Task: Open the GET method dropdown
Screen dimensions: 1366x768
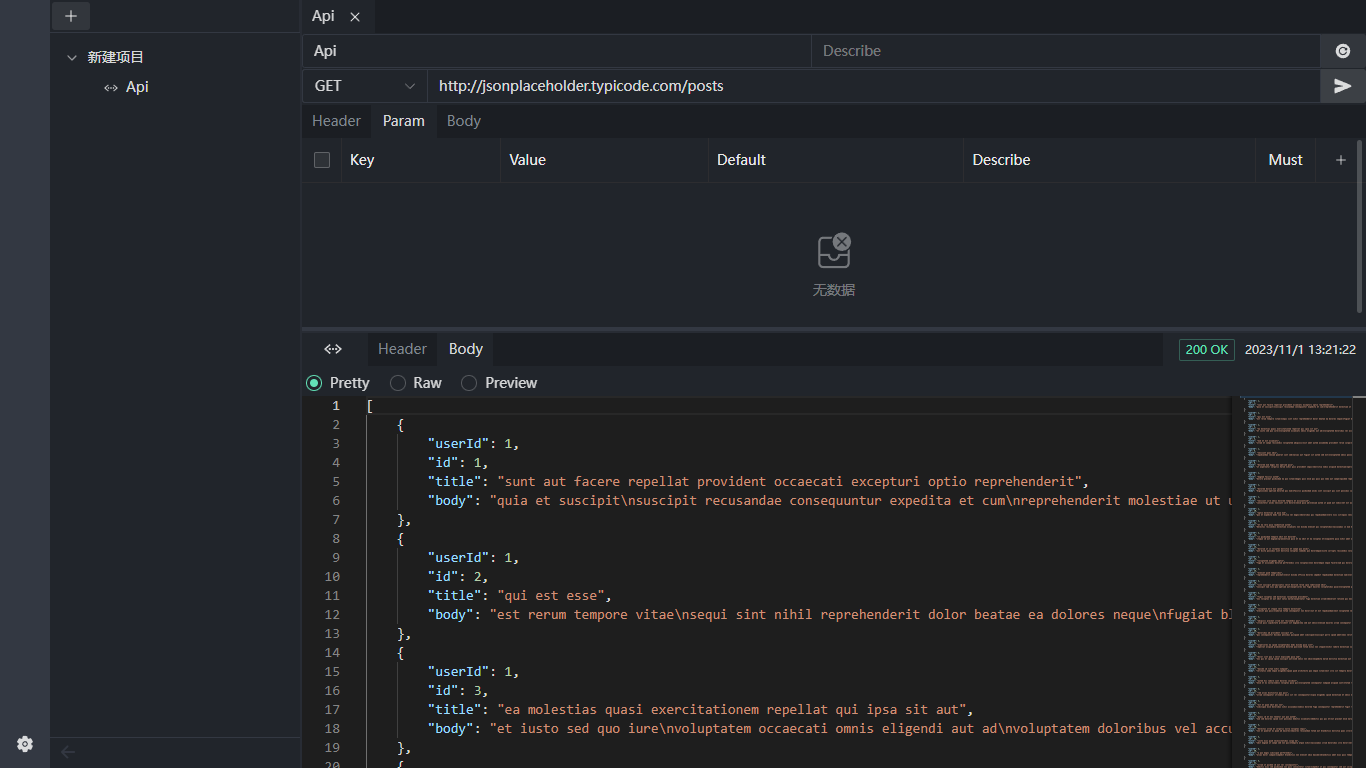Action: [x=365, y=86]
